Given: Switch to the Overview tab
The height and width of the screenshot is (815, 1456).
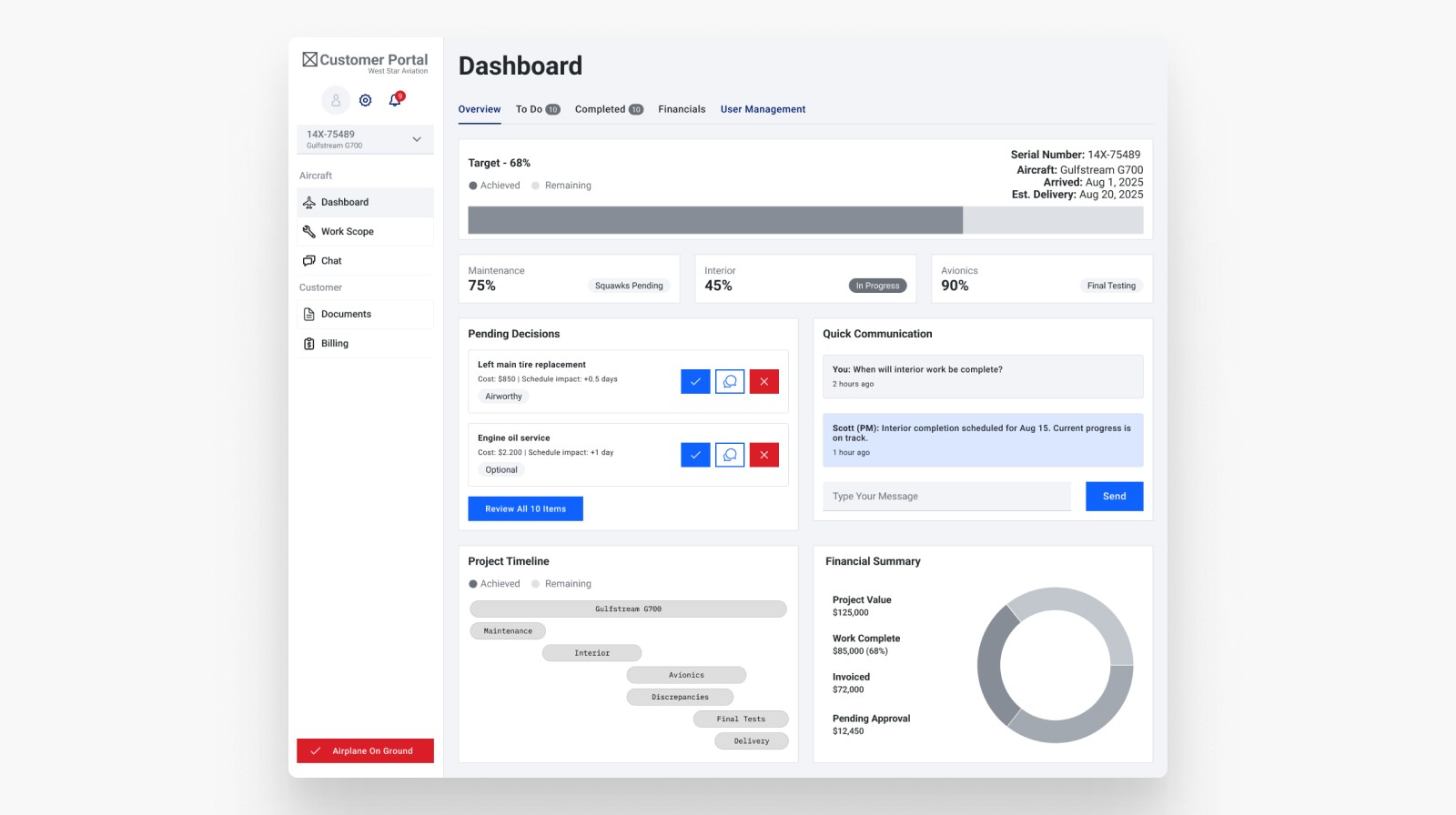Looking at the screenshot, I should click(x=480, y=109).
